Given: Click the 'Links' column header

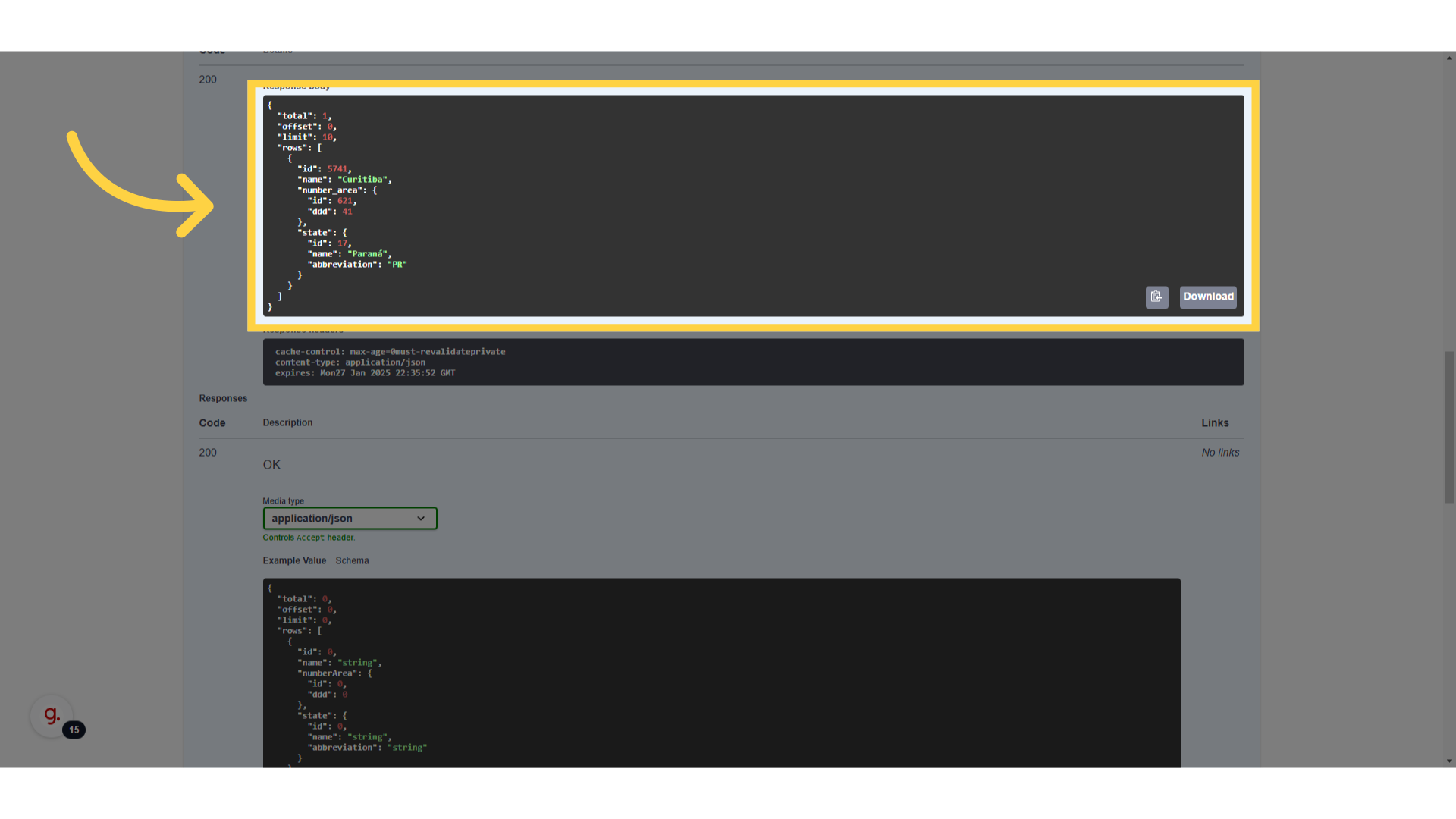Looking at the screenshot, I should coord(1215,423).
